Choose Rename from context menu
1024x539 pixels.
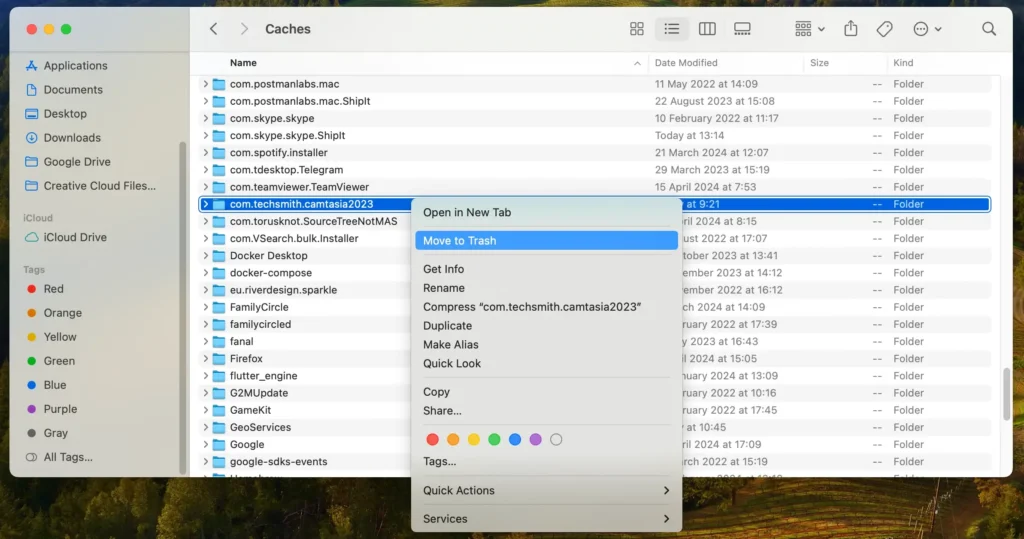pyautogui.click(x=546, y=288)
